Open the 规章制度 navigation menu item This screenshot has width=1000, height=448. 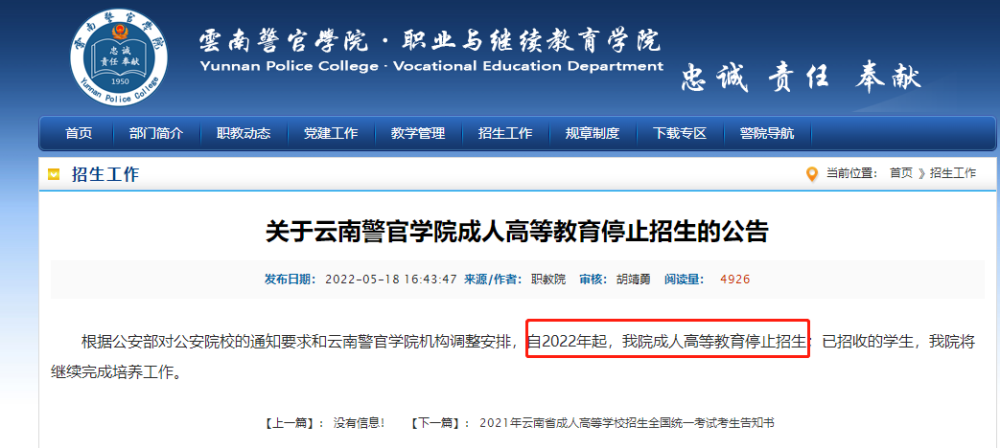click(x=592, y=133)
